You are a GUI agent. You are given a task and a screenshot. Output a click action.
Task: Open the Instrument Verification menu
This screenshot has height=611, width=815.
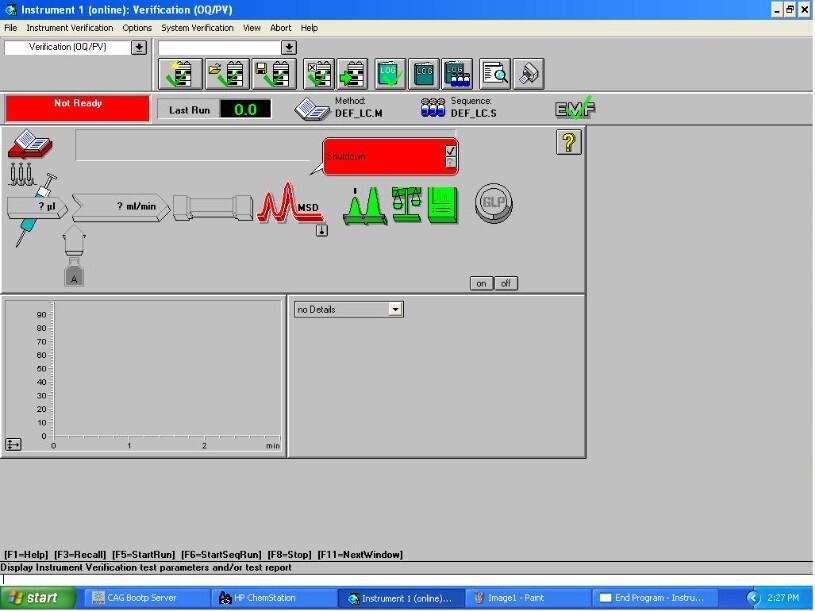coord(70,28)
